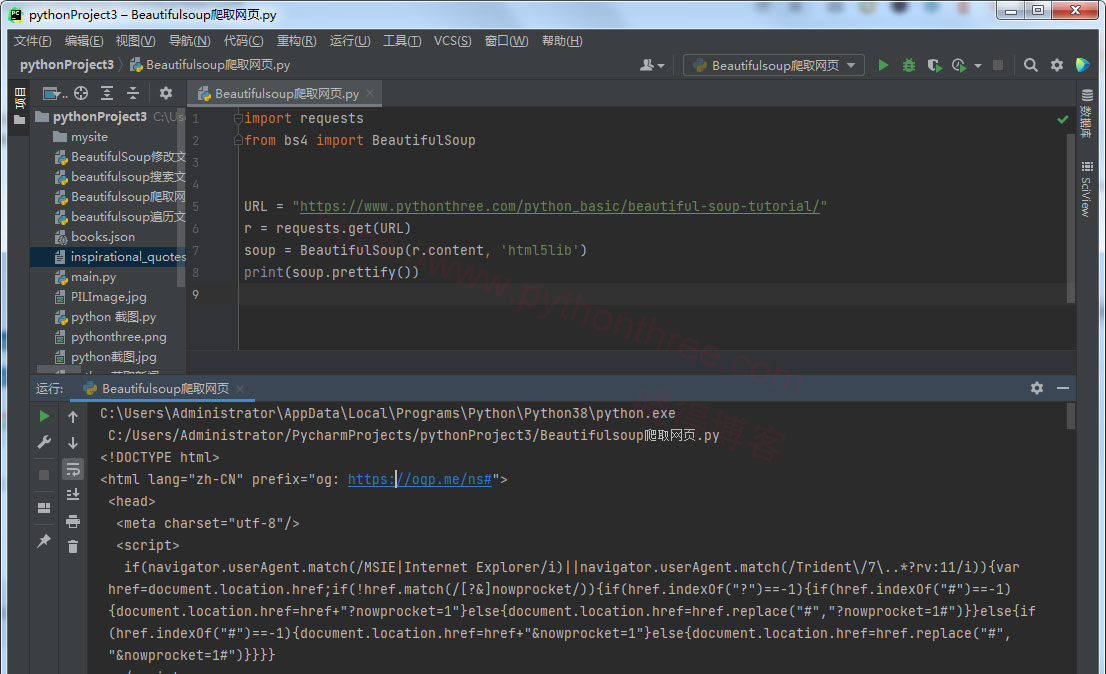Open the VCS(S) menu
The image size is (1106, 674).
(x=452, y=41)
